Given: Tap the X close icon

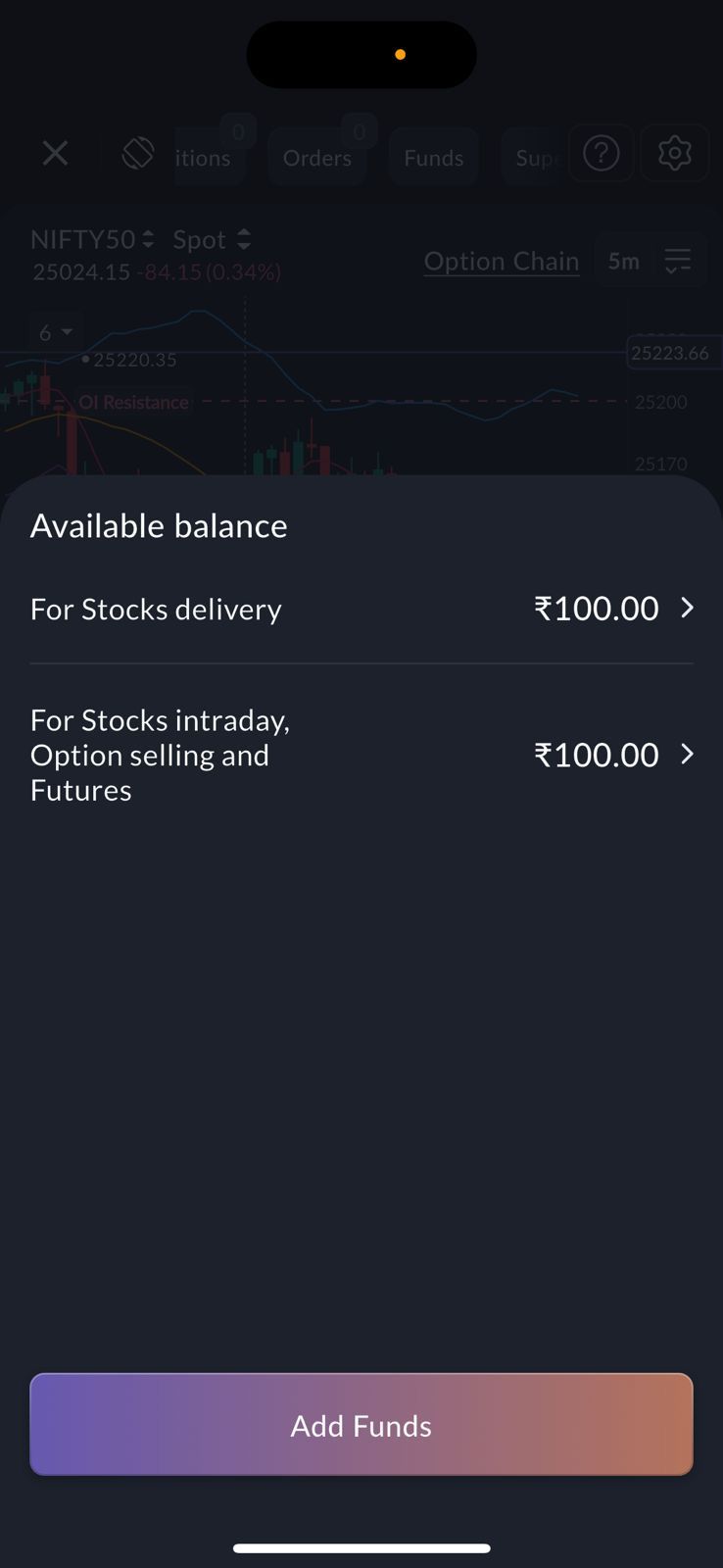Looking at the screenshot, I should click(x=56, y=154).
